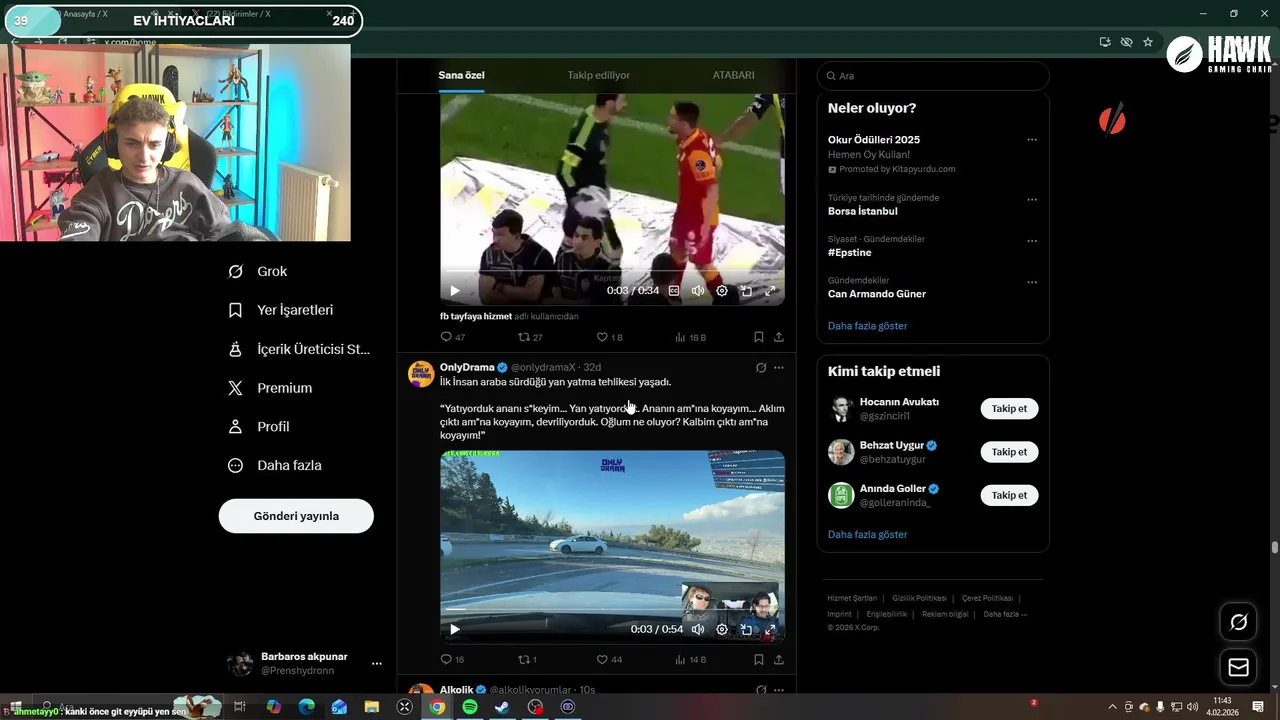The image size is (1280, 720).
Task: Open settings gear on football video
Action: (x=722, y=291)
